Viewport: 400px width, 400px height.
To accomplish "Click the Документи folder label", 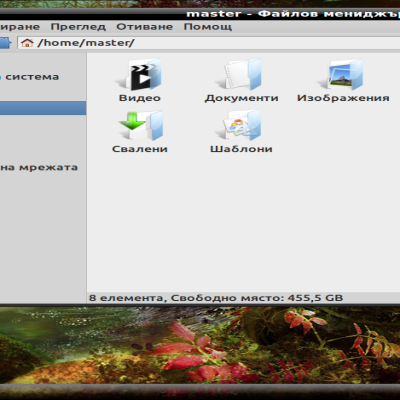I will point(241,98).
